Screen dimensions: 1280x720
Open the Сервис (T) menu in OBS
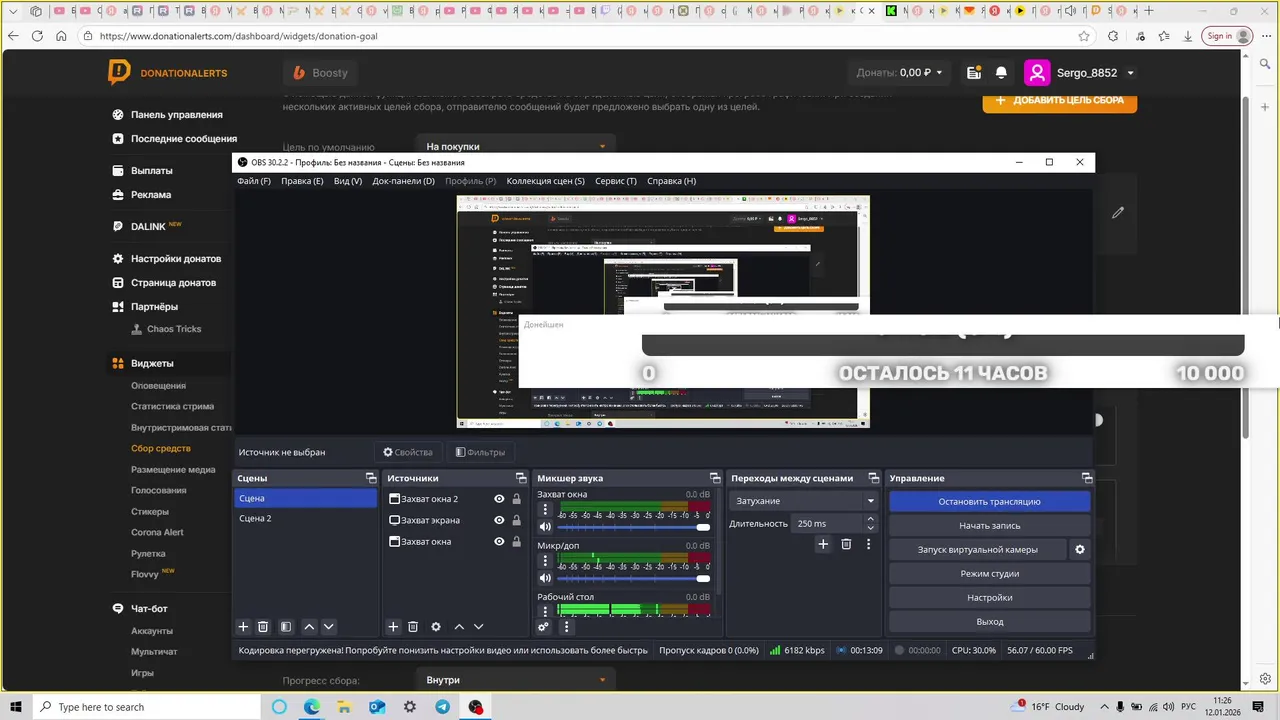coord(615,181)
